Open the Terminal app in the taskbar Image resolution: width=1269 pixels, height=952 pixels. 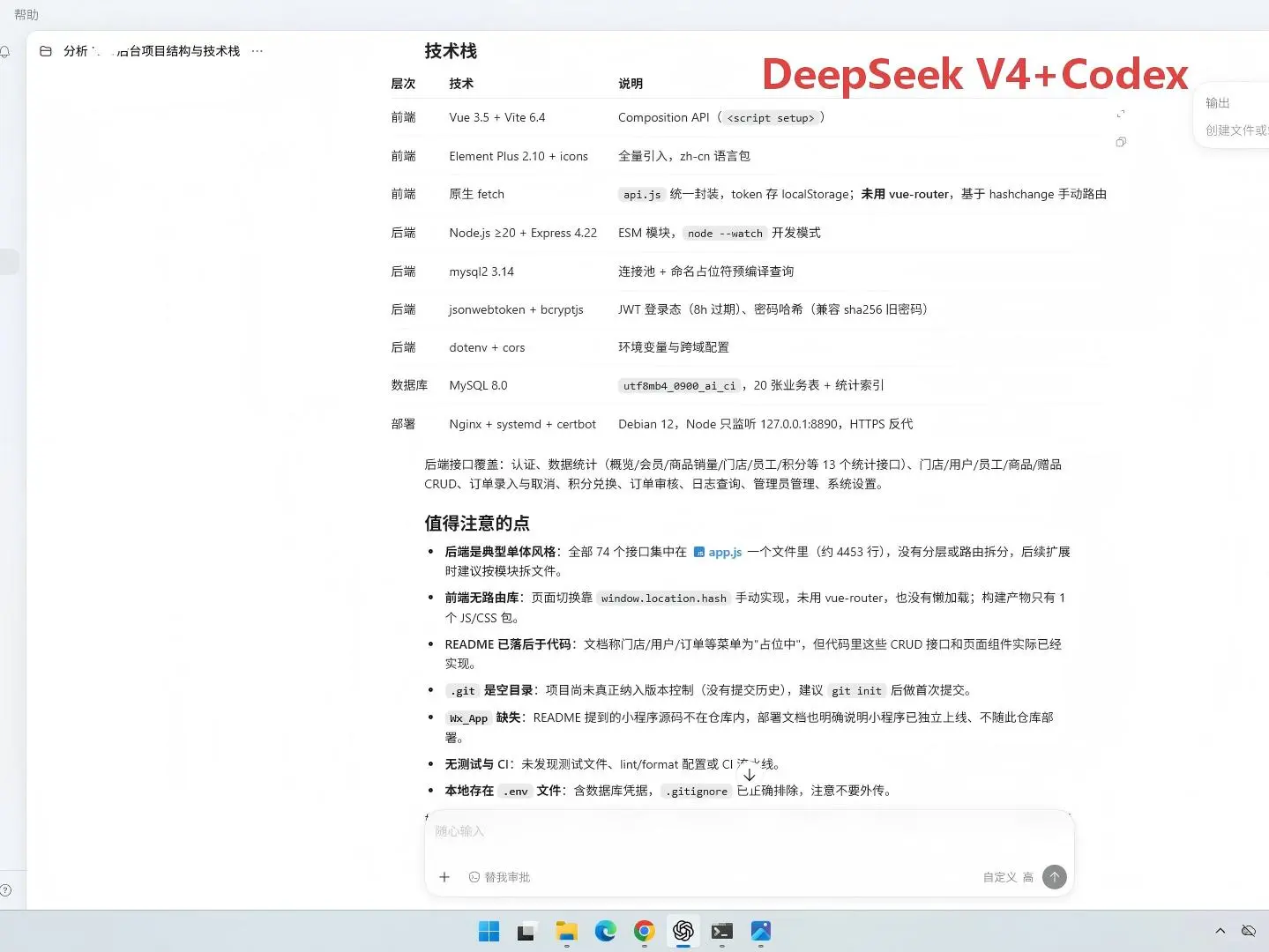point(722,931)
